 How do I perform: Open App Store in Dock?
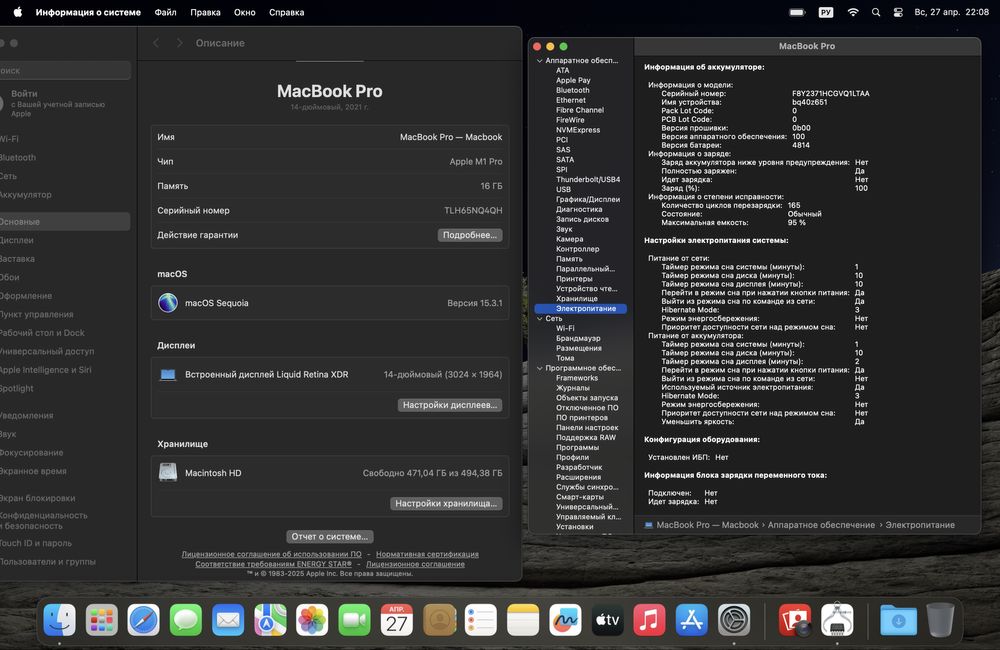(691, 619)
